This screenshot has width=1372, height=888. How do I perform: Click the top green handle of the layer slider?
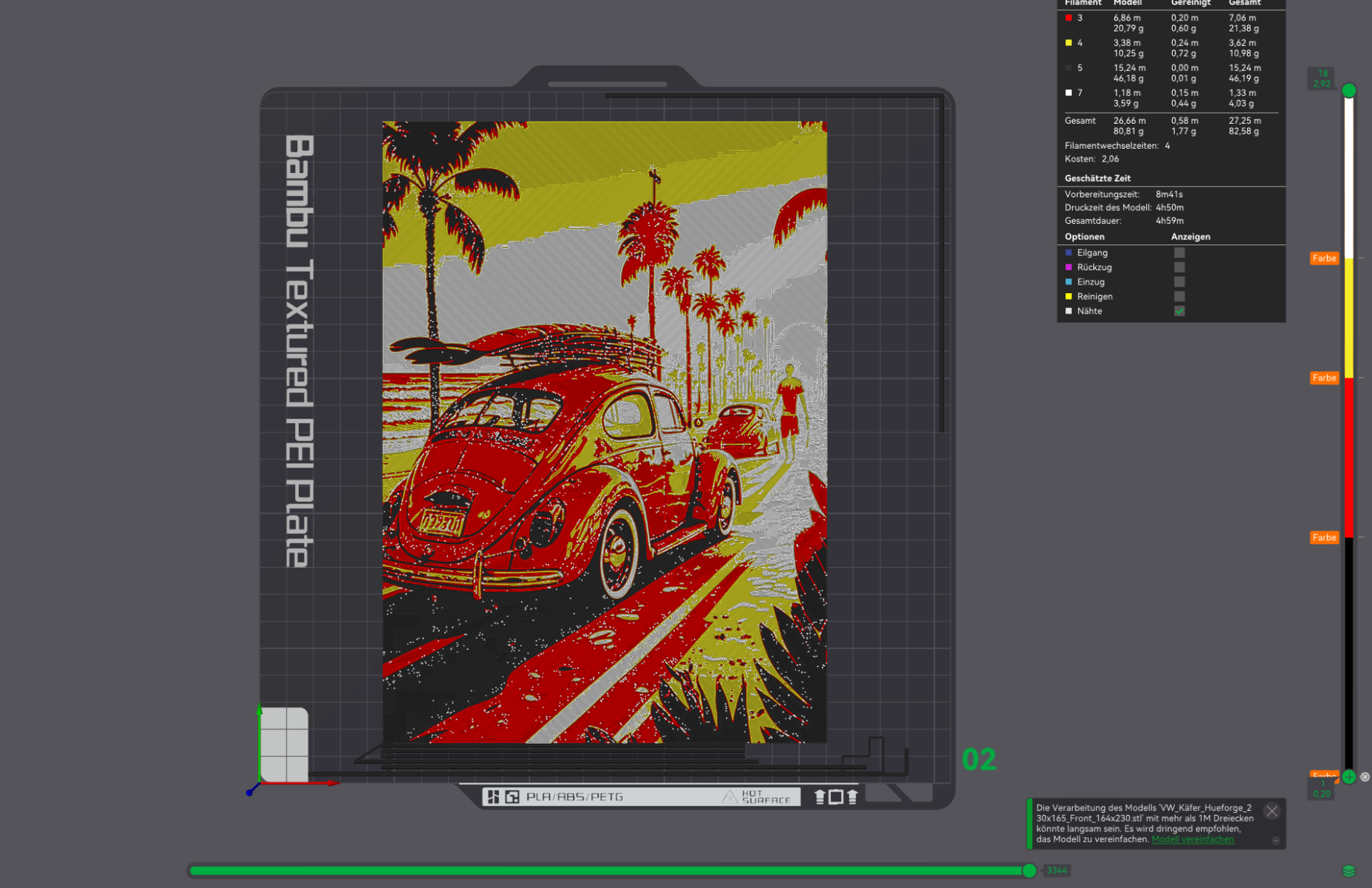[1348, 90]
